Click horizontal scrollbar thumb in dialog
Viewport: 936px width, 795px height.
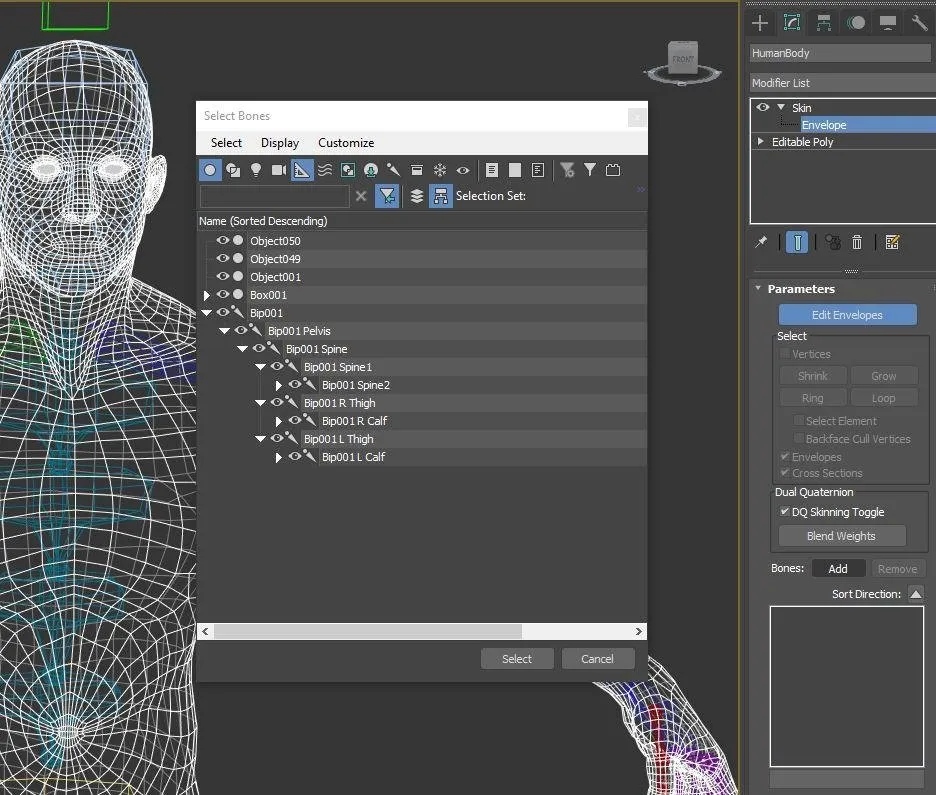[368, 631]
